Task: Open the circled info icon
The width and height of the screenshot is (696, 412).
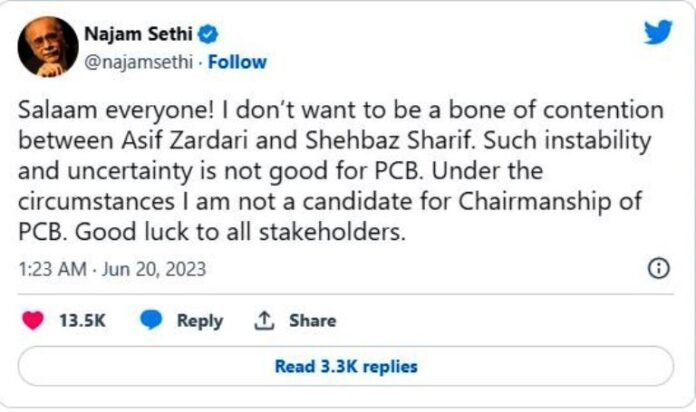Action: click(x=659, y=268)
